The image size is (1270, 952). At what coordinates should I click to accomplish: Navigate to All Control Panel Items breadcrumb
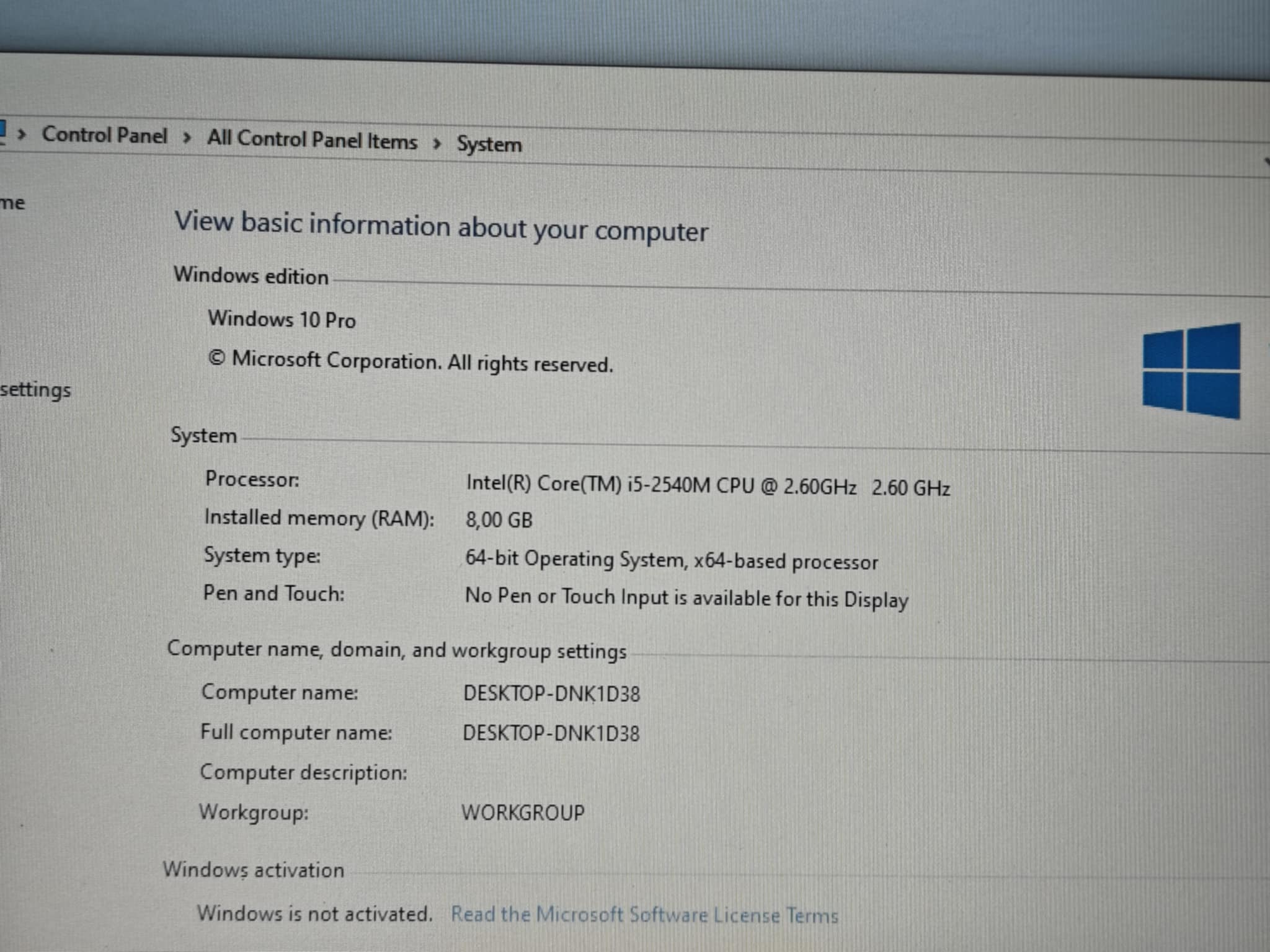(x=312, y=139)
